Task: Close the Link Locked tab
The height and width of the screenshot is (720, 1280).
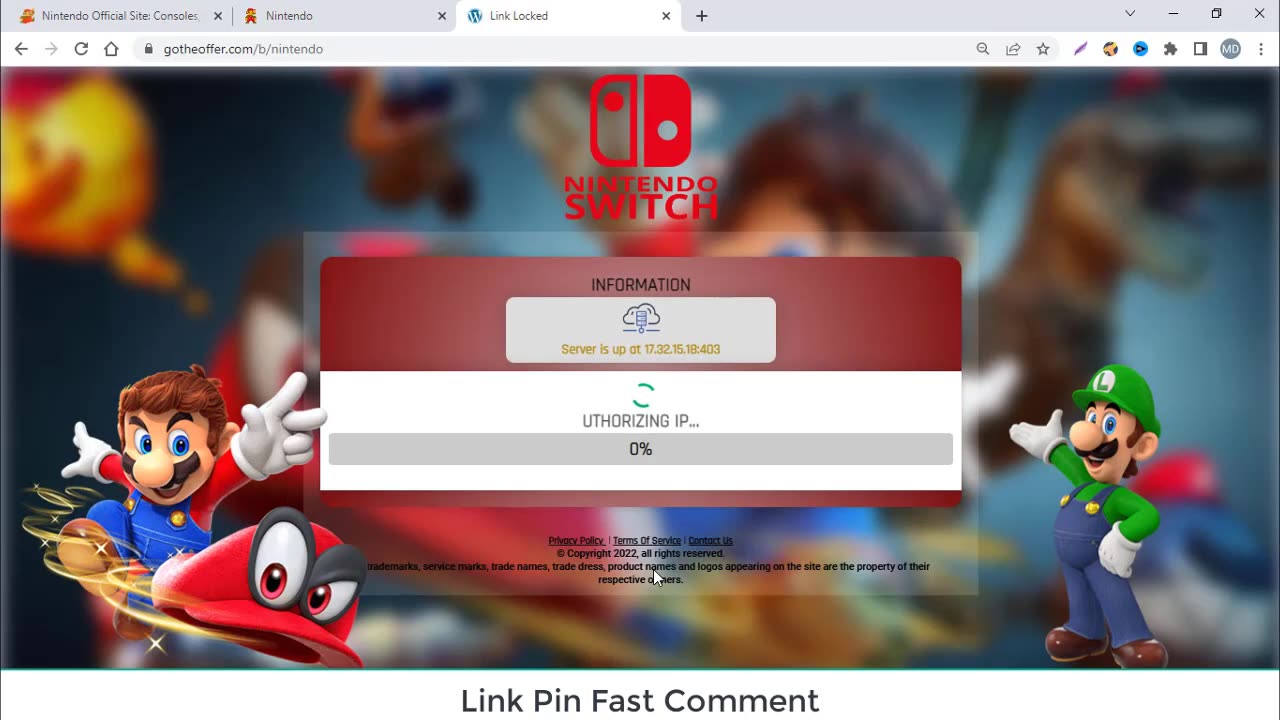Action: [x=666, y=16]
